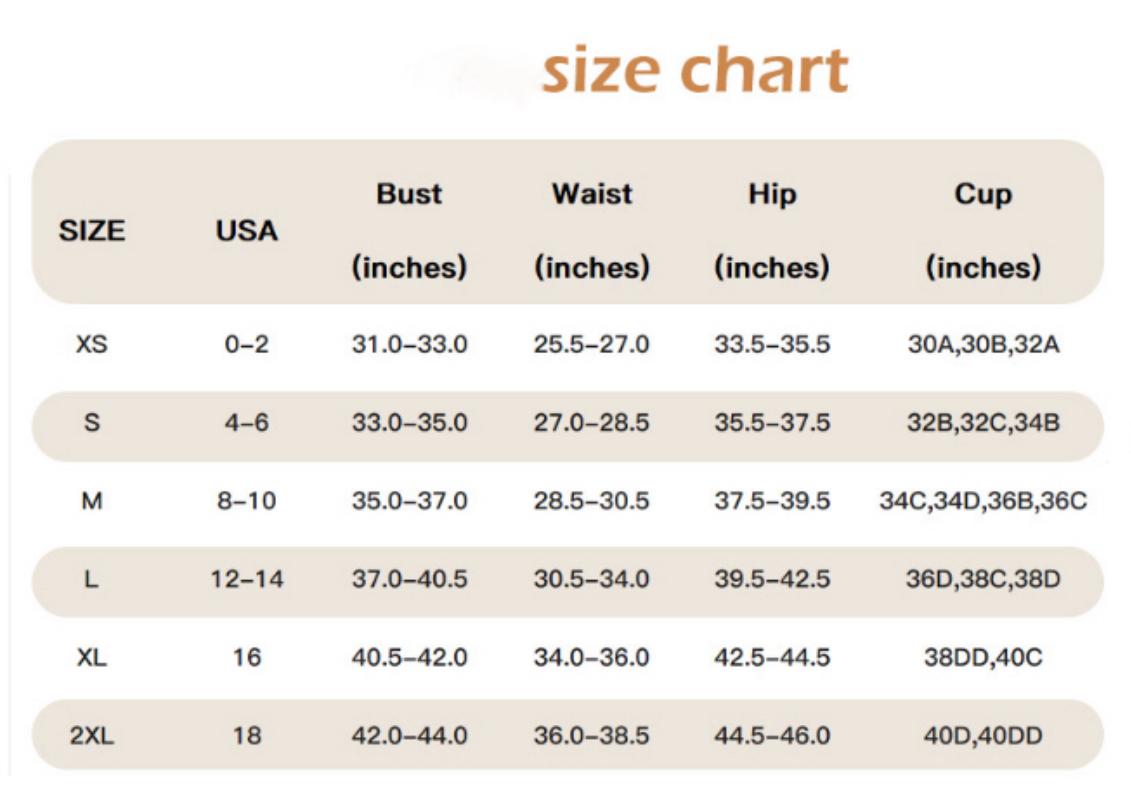1131x801 pixels.
Task: Click the S size row label
Action: [x=92, y=423]
